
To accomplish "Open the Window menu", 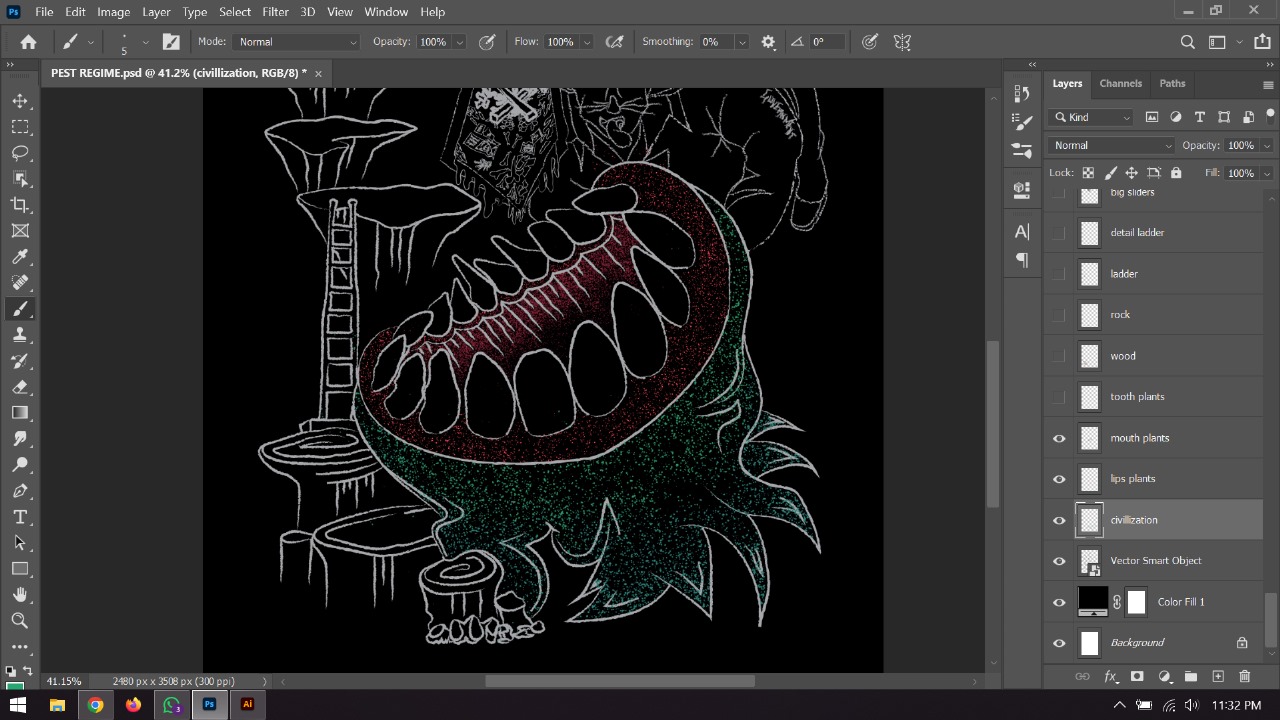I will click(x=386, y=12).
